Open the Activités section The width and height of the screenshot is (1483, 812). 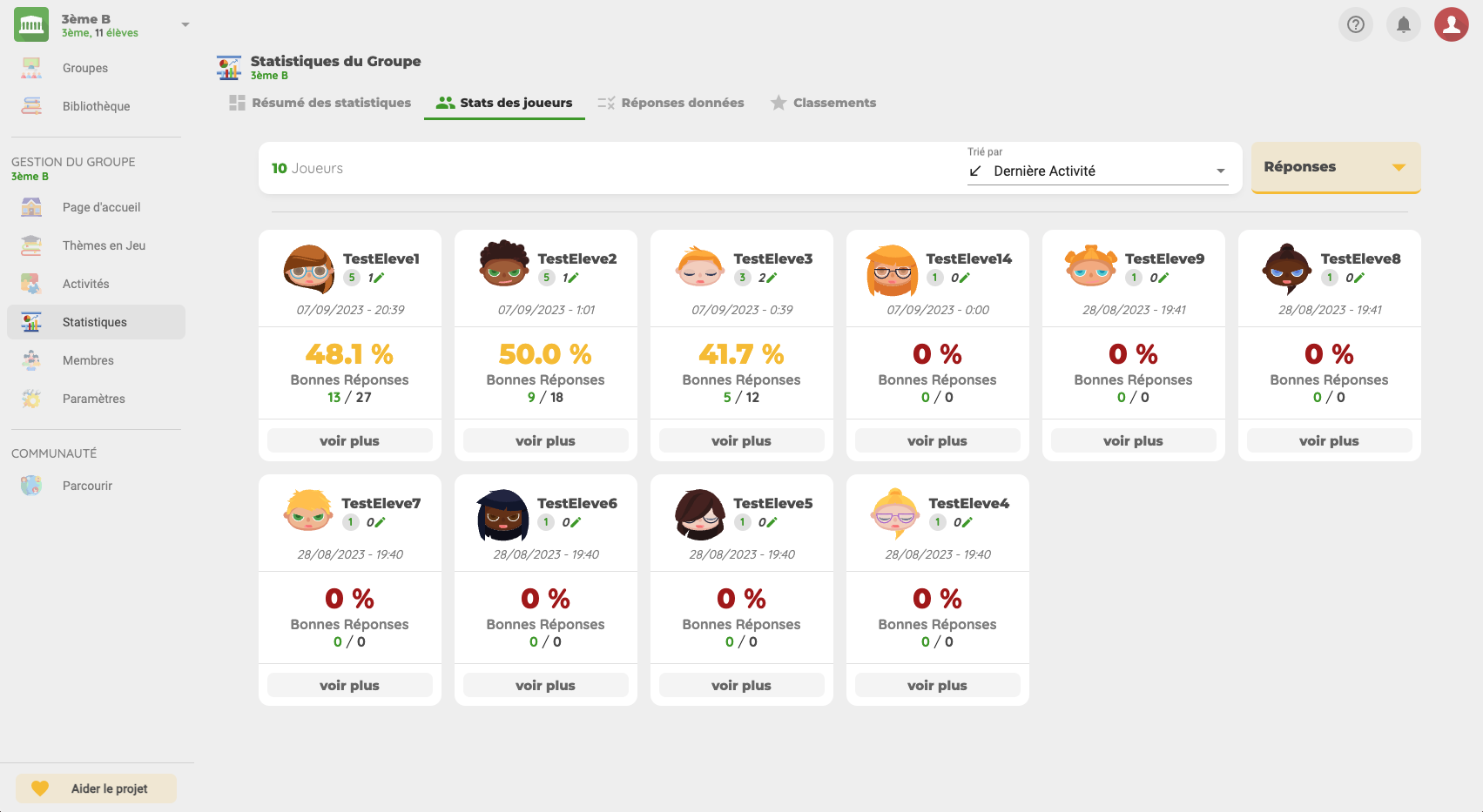[x=85, y=284]
